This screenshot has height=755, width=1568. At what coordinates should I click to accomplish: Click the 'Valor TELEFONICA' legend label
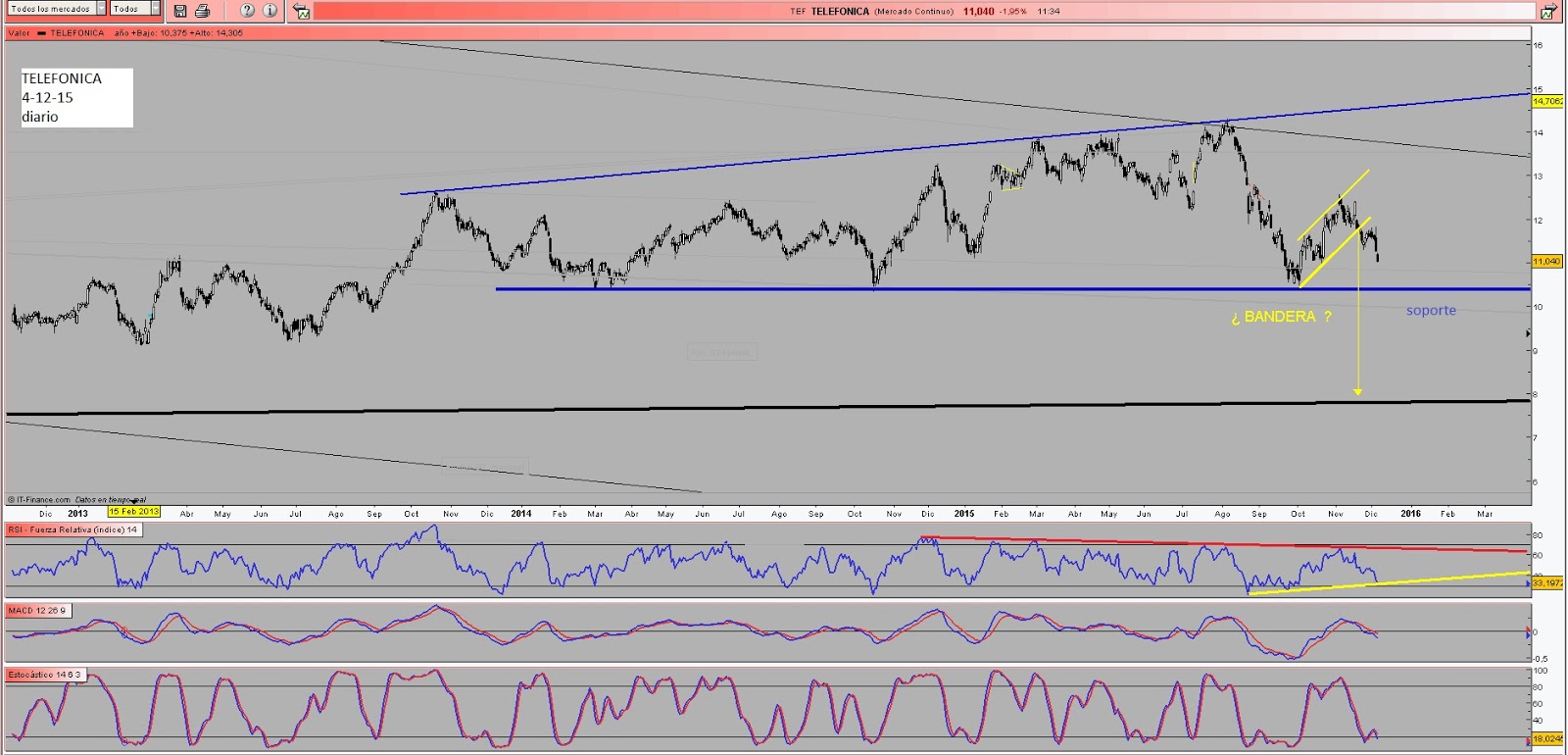(x=57, y=33)
